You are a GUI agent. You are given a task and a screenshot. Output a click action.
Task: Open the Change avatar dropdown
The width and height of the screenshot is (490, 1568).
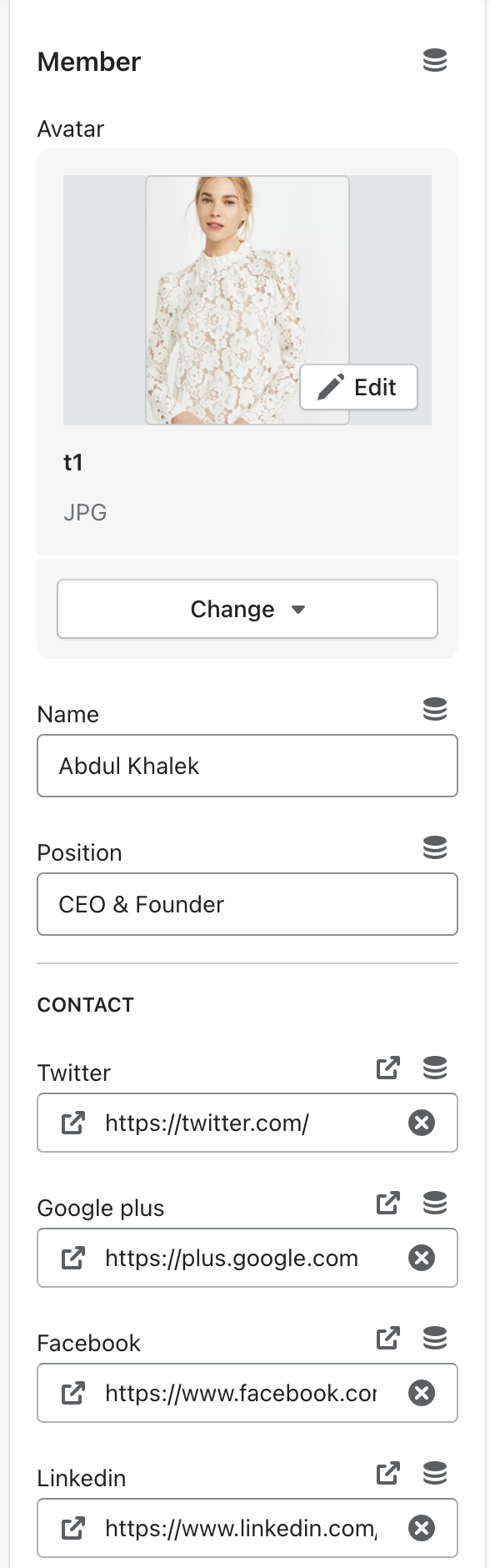[247, 610]
